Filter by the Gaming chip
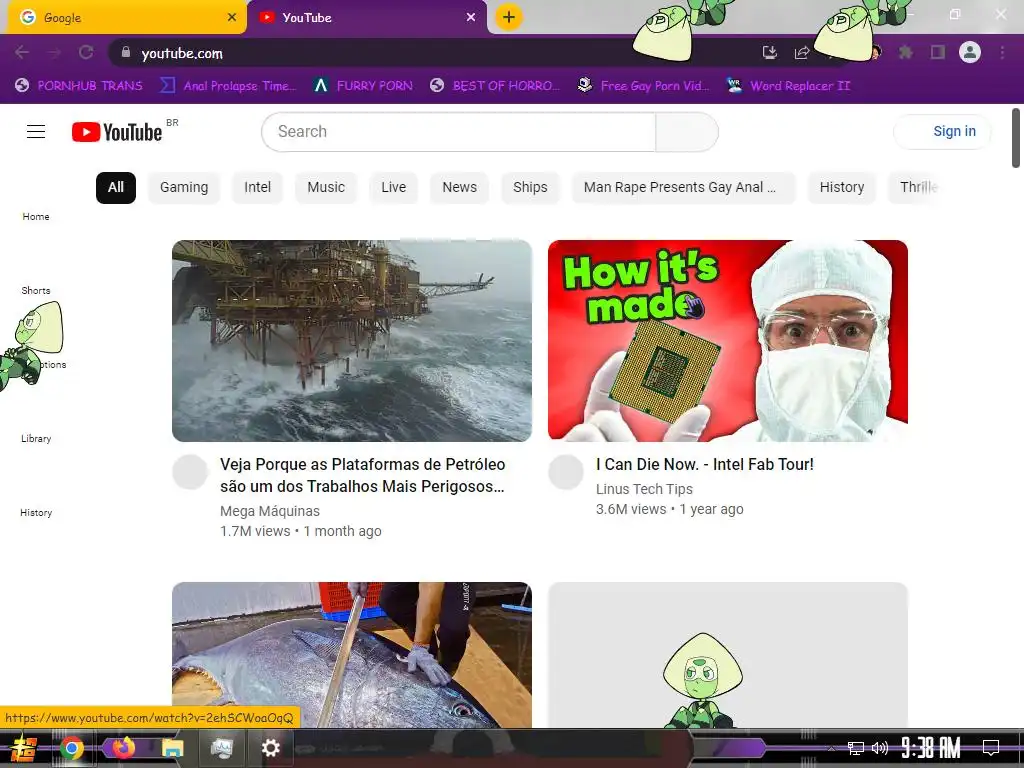Image resolution: width=1024 pixels, height=768 pixels. [184, 187]
